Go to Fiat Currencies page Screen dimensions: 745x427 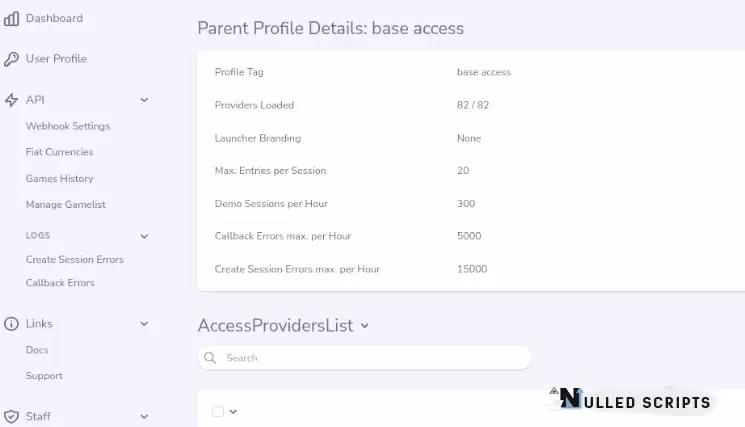pyautogui.click(x=59, y=152)
